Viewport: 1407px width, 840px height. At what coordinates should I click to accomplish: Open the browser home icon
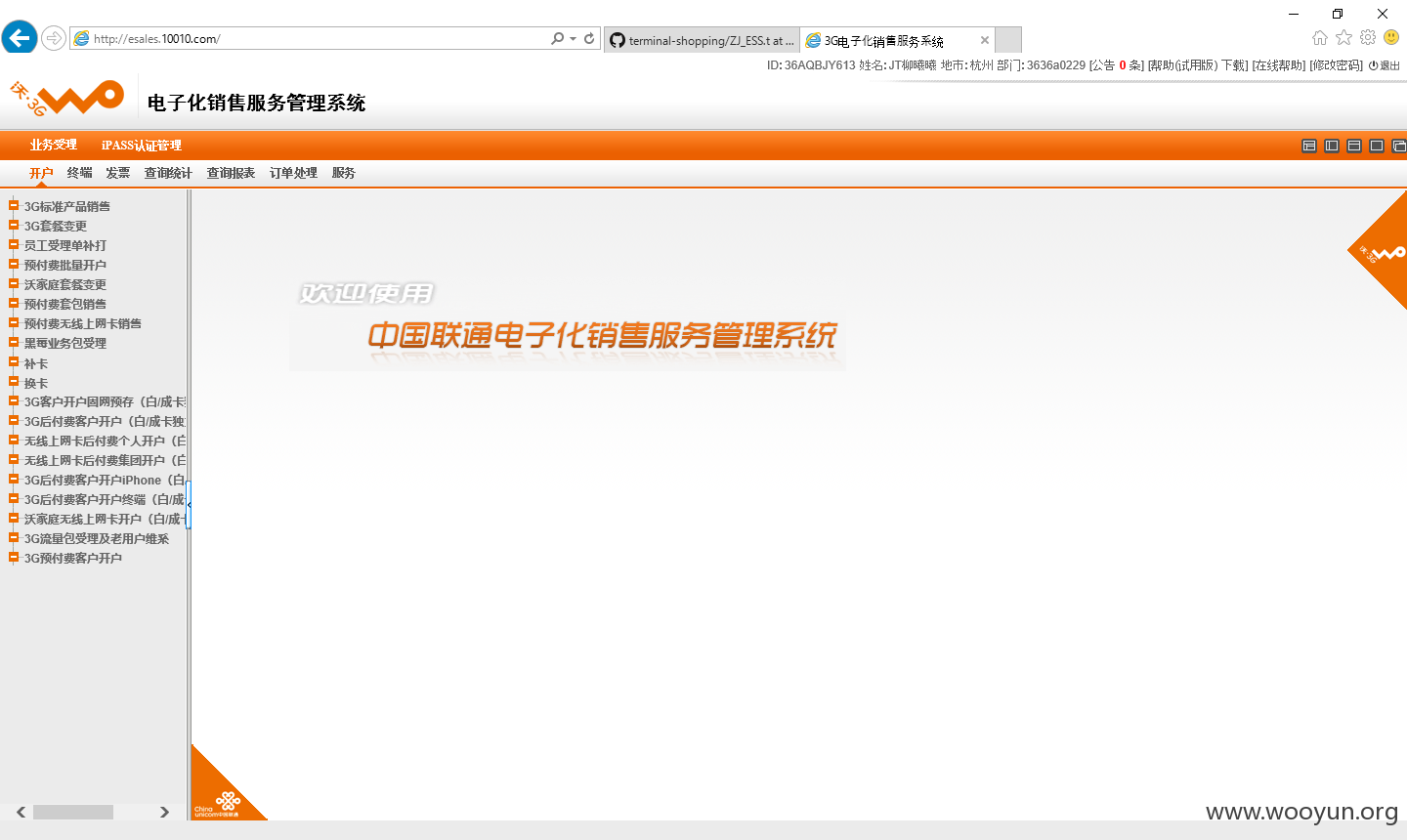point(1320,37)
